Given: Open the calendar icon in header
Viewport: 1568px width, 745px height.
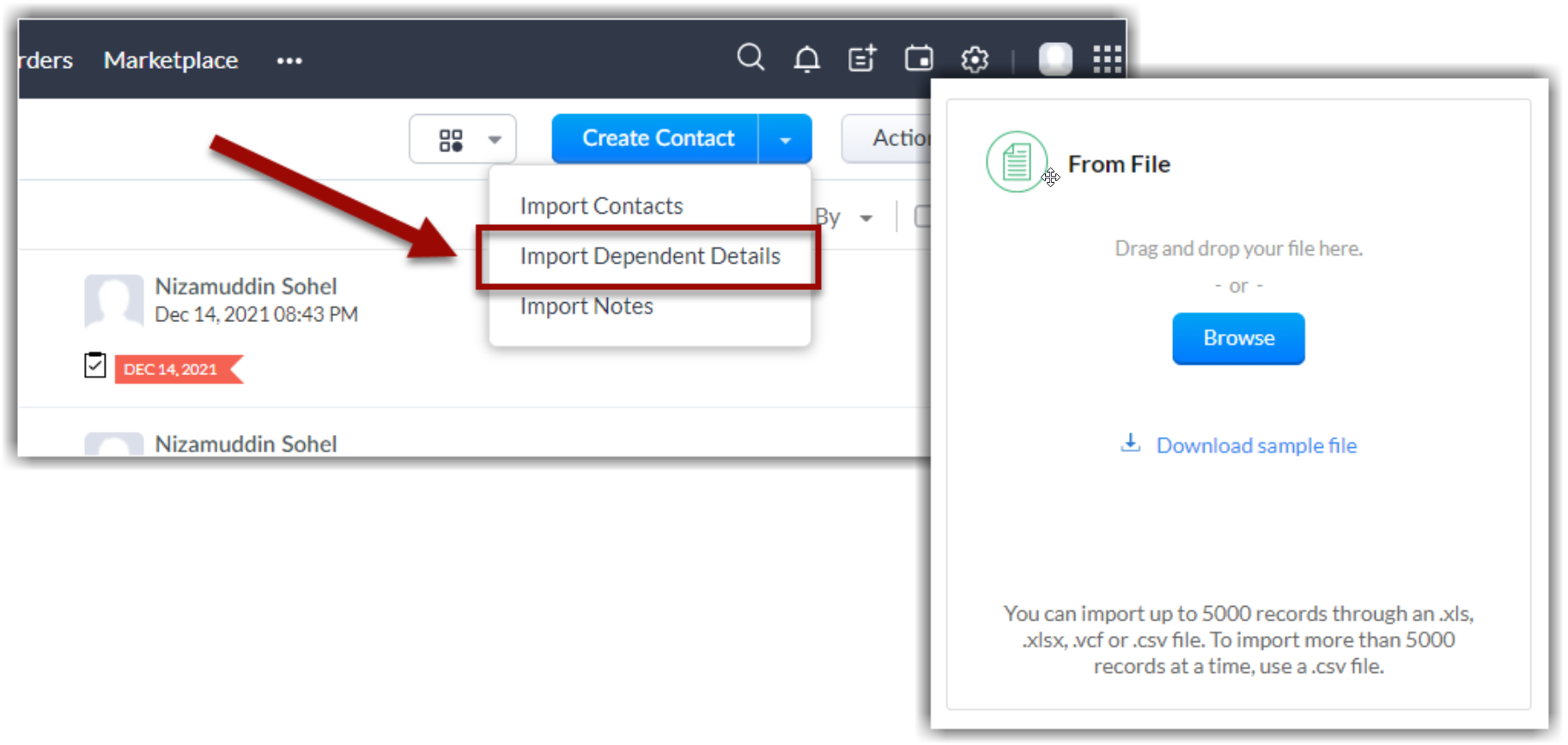Looking at the screenshot, I should [919, 59].
